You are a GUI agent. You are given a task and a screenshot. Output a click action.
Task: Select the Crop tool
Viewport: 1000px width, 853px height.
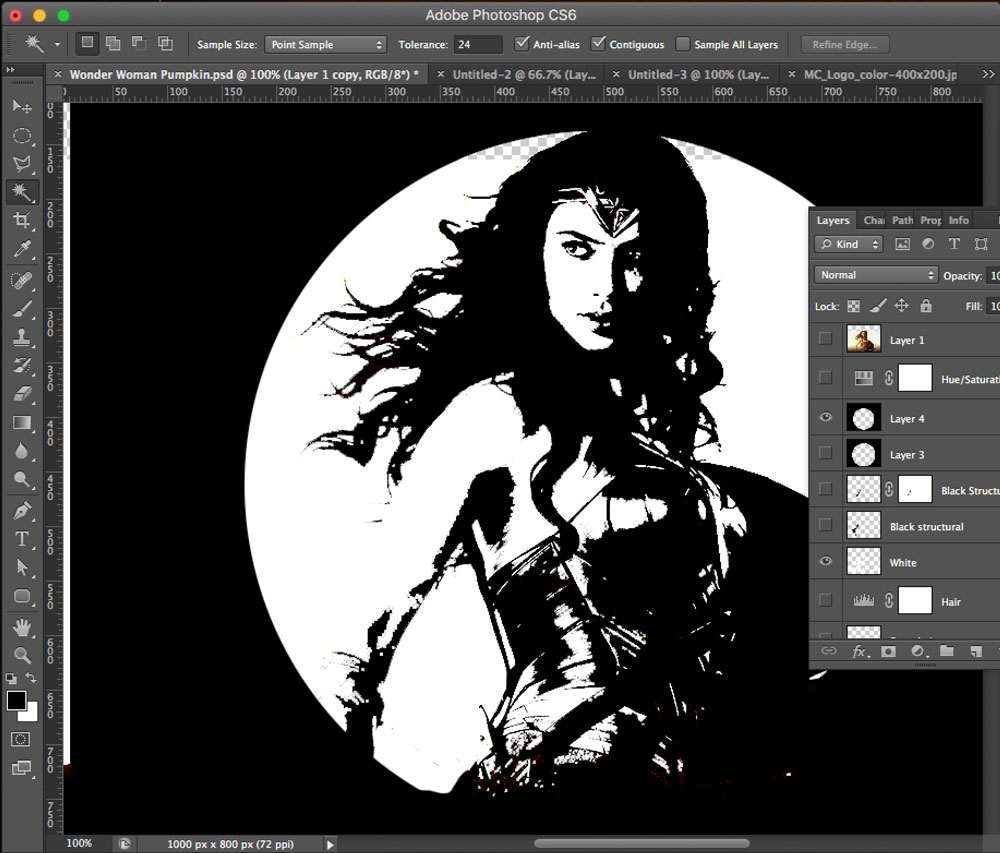(x=22, y=221)
